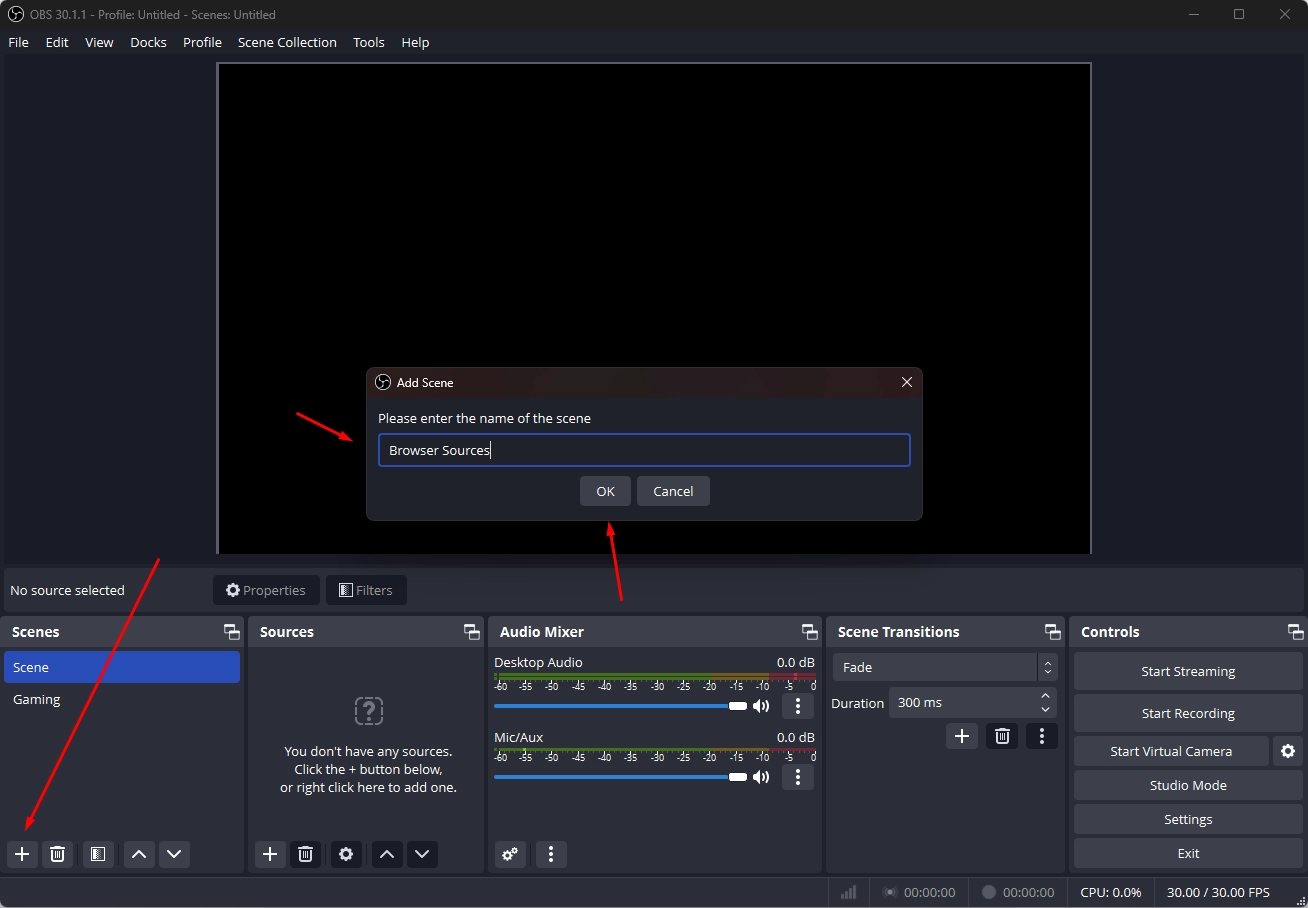Move source up arrow in Sources dock

click(x=387, y=854)
